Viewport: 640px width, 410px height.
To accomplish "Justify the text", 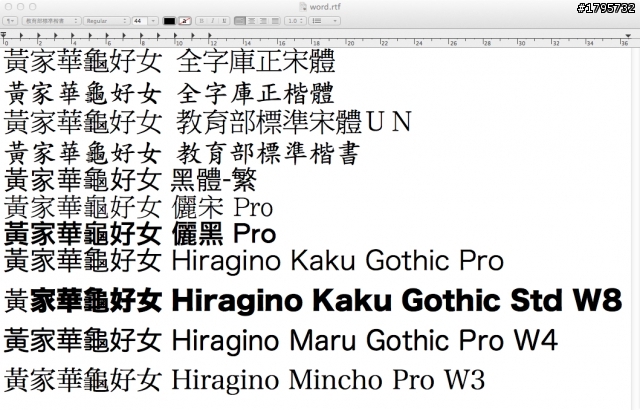I will (276, 21).
